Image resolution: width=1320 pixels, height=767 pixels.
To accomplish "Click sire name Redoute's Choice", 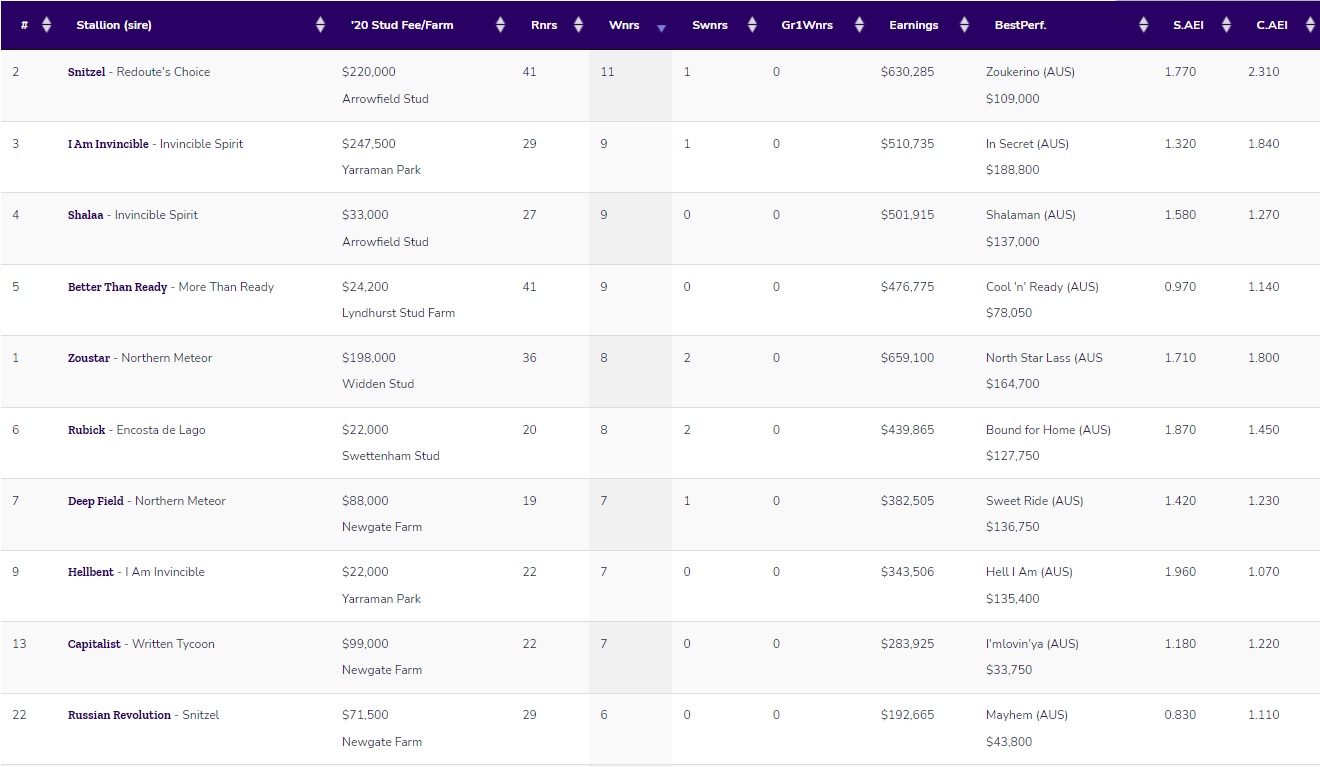I will pos(163,72).
